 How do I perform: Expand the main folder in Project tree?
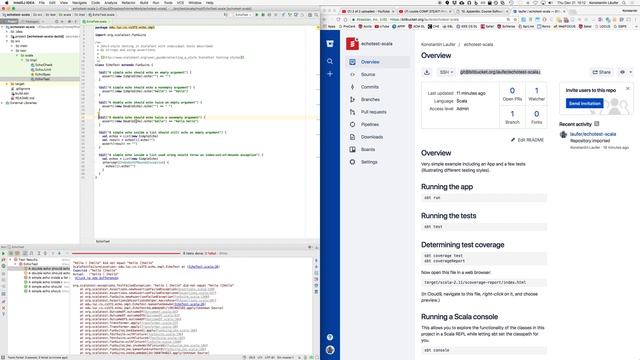click(x=12, y=46)
